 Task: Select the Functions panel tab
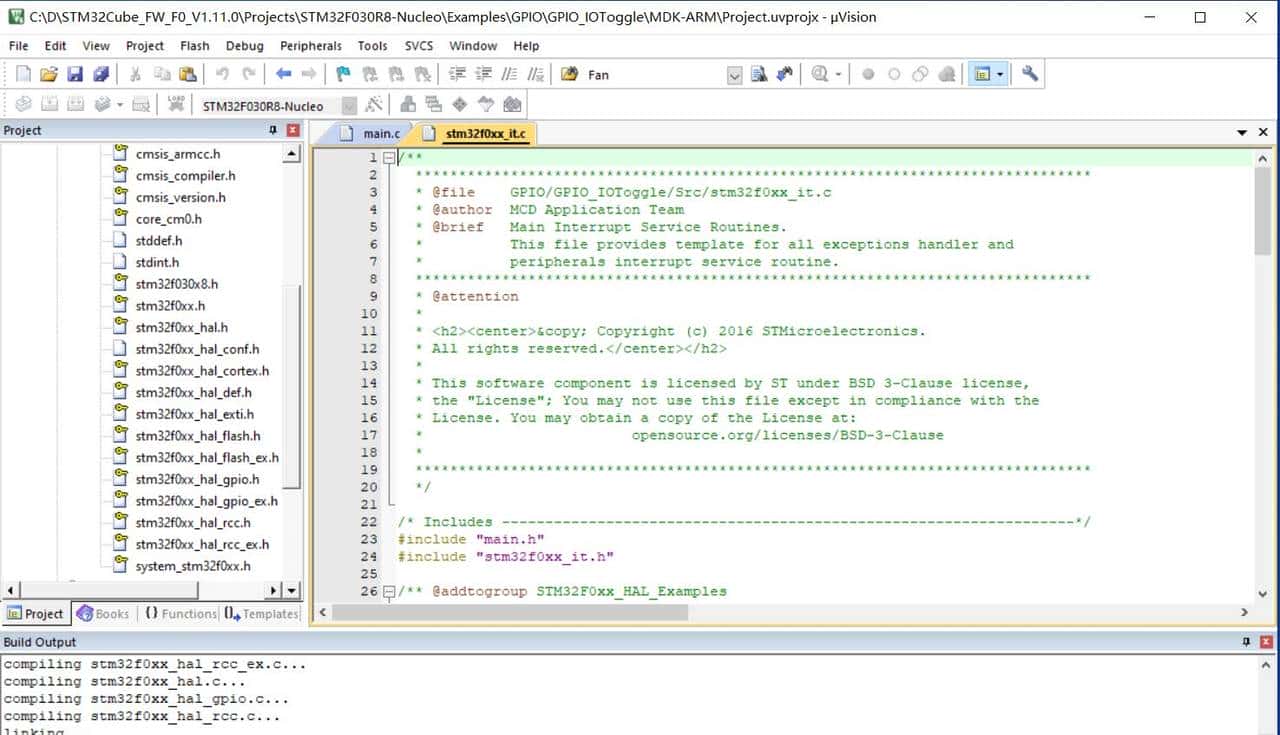coord(181,614)
